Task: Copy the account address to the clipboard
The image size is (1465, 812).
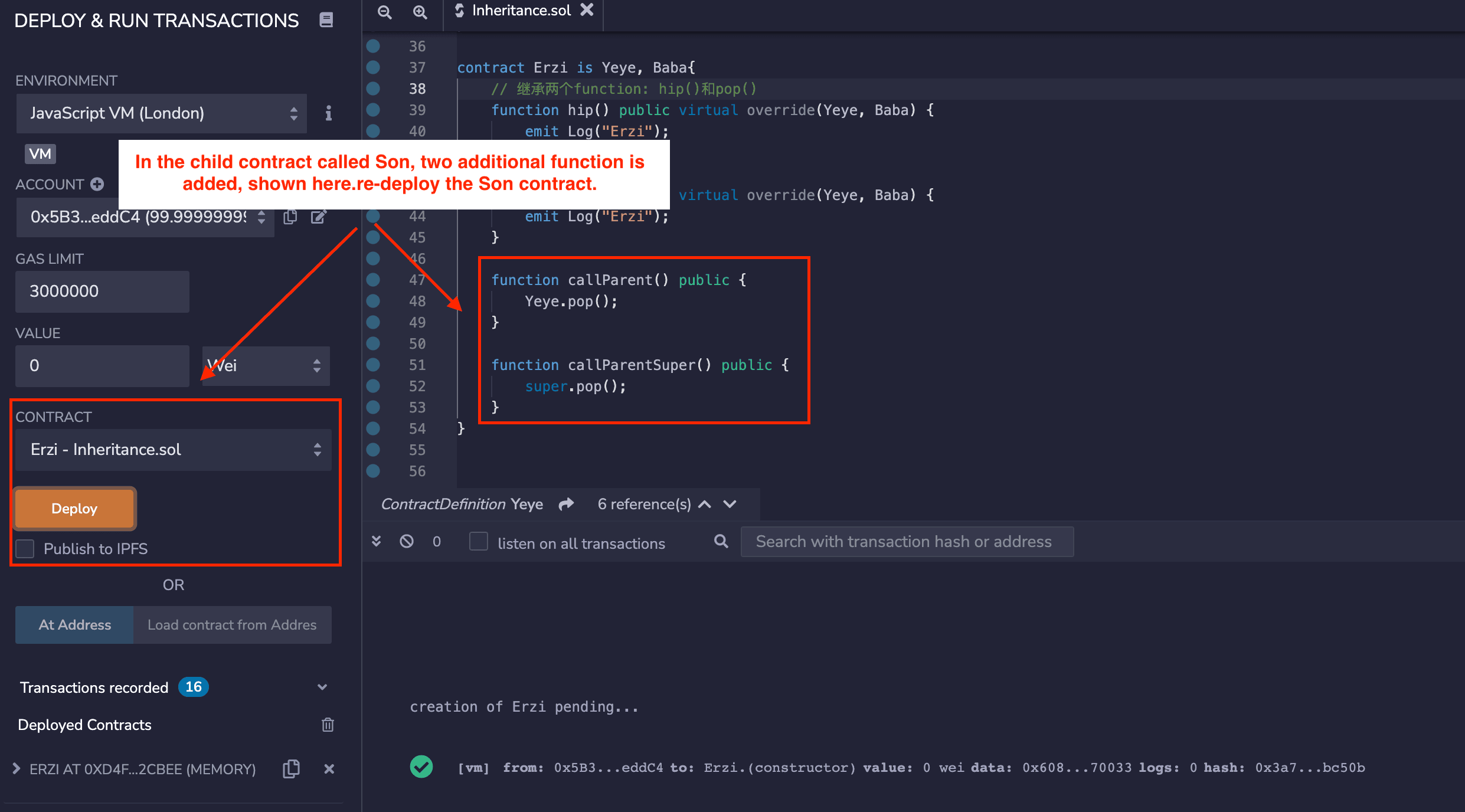Action: [290, 217]
